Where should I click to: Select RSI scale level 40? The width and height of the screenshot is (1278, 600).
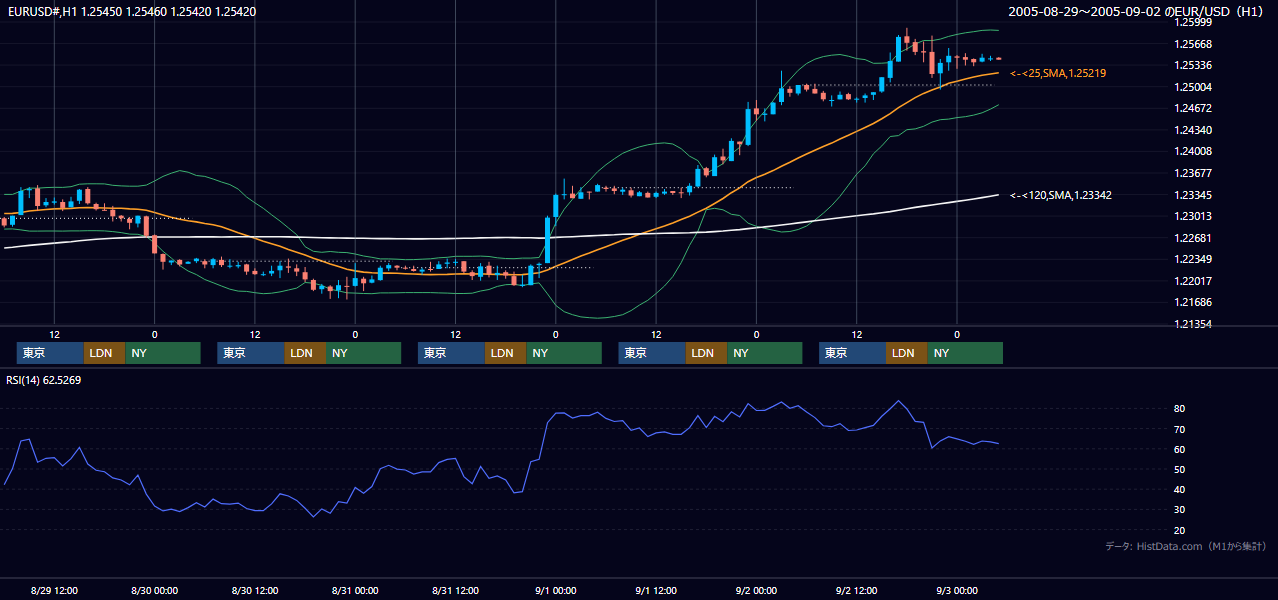tap(1179, 489)
